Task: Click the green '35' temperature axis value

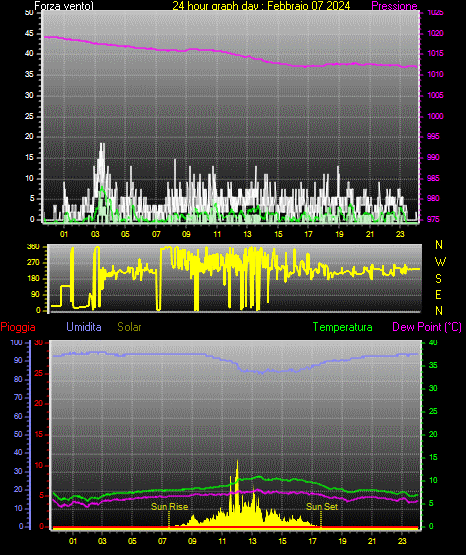Action: 433,365
